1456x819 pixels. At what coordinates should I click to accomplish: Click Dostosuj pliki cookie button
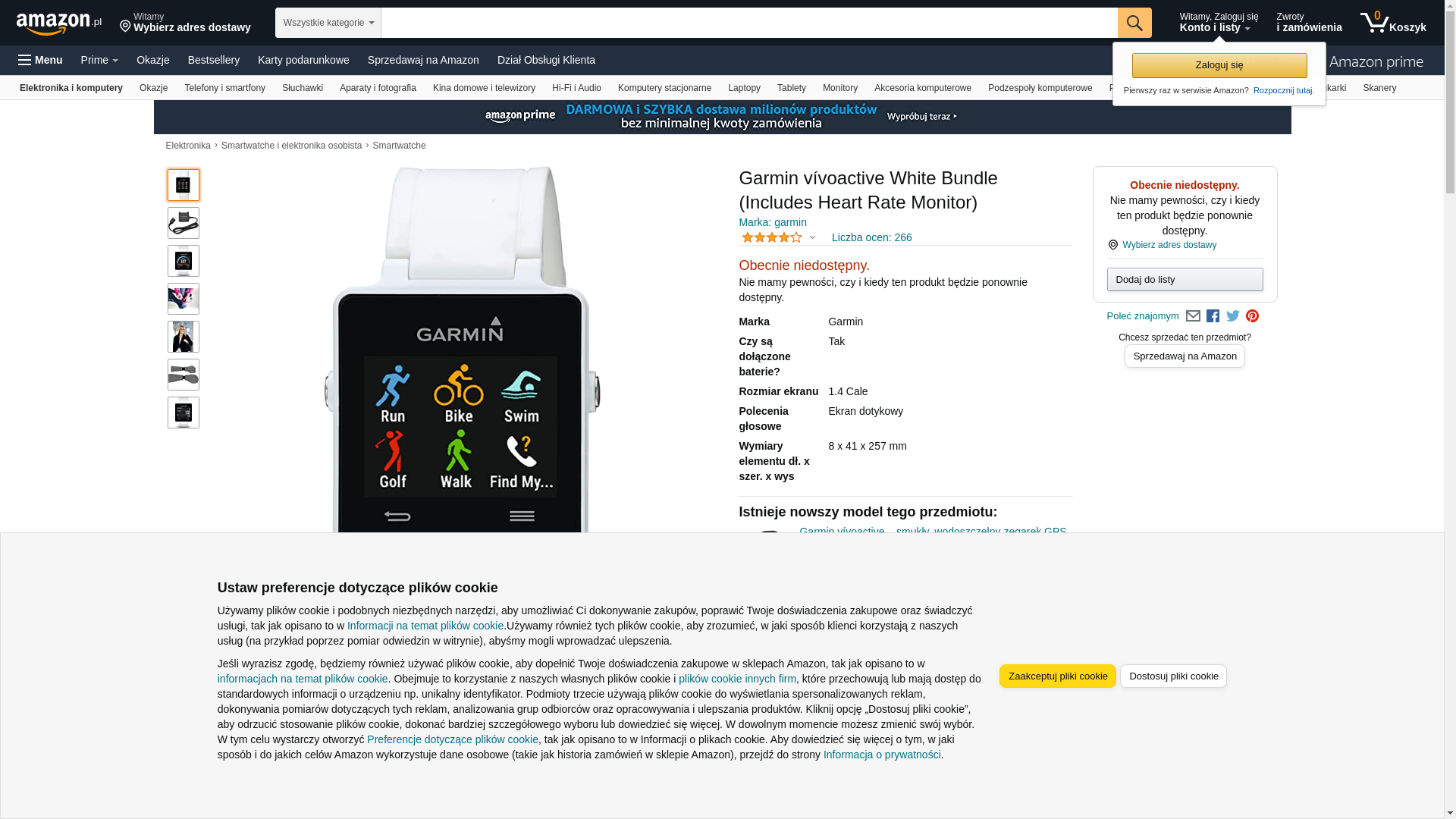point(1173,676)
